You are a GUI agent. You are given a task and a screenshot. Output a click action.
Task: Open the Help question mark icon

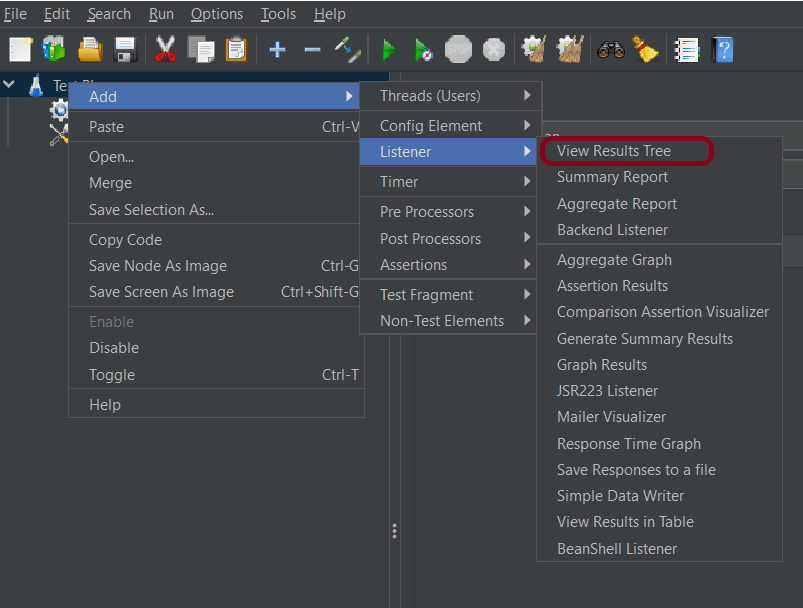coord(722,49)
